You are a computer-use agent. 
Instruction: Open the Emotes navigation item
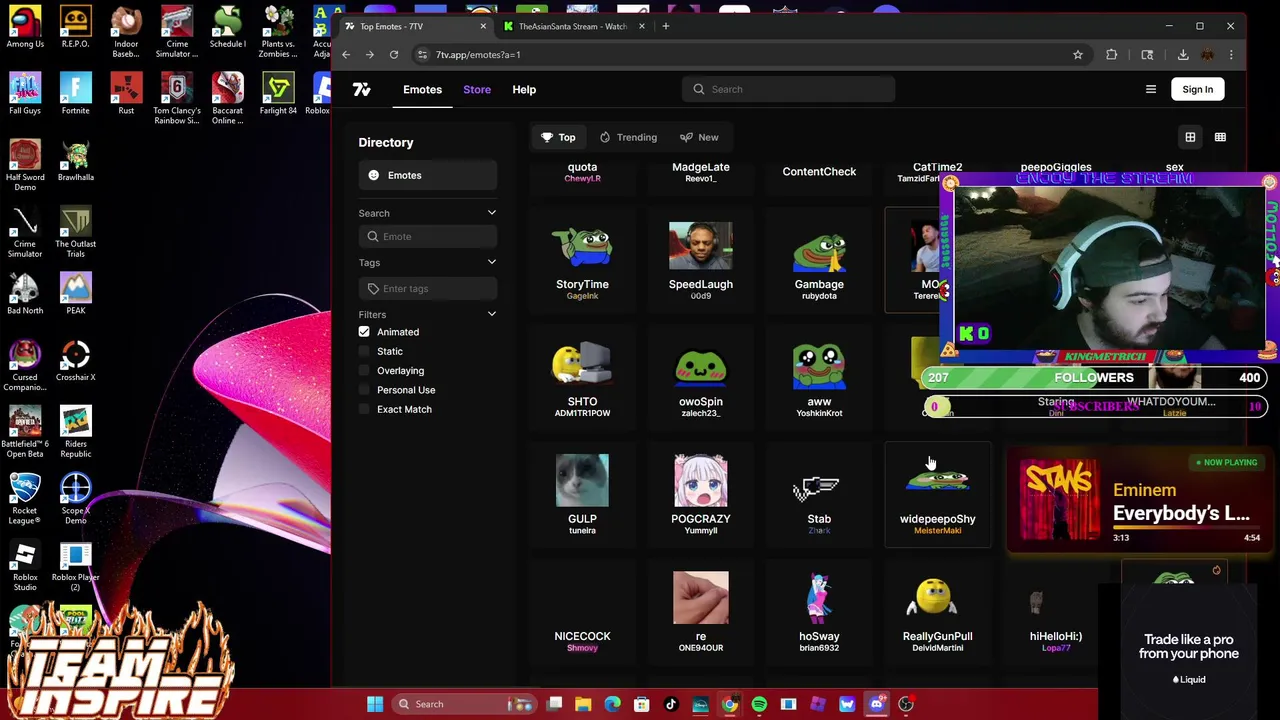(x=422, y=89)
